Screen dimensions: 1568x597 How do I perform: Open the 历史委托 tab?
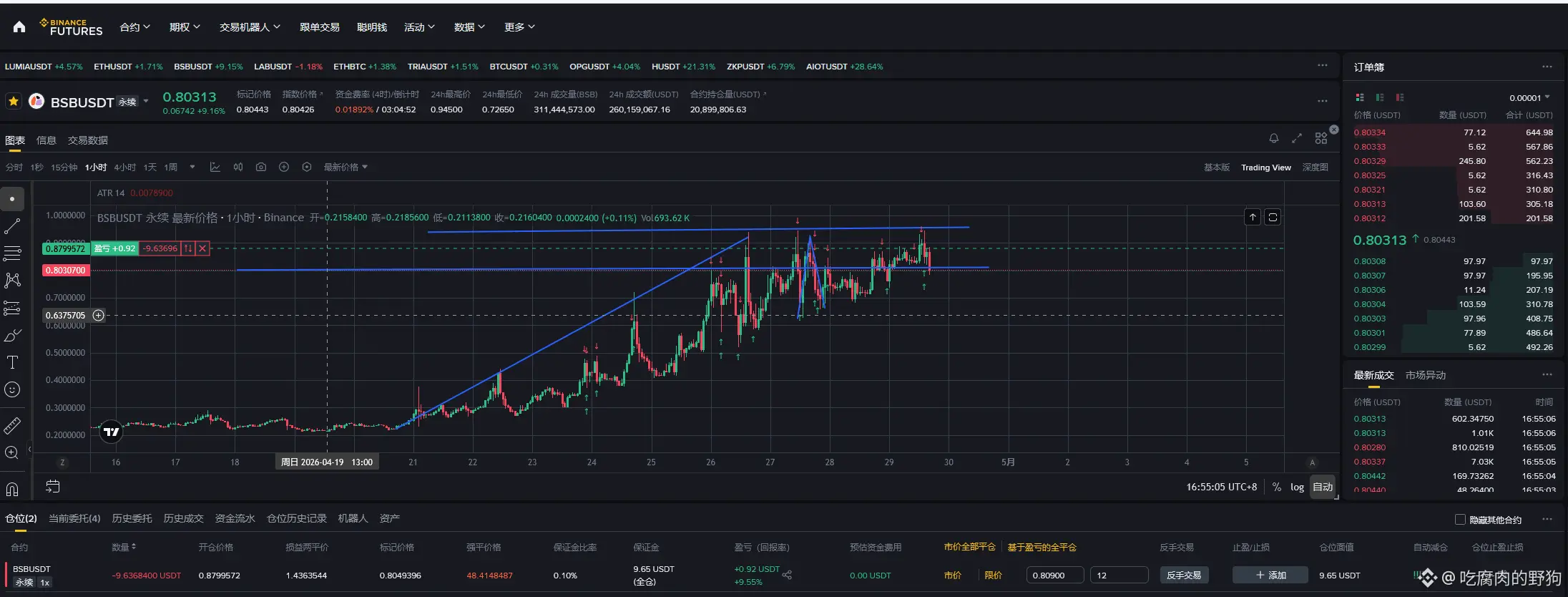tap(132, 518)
